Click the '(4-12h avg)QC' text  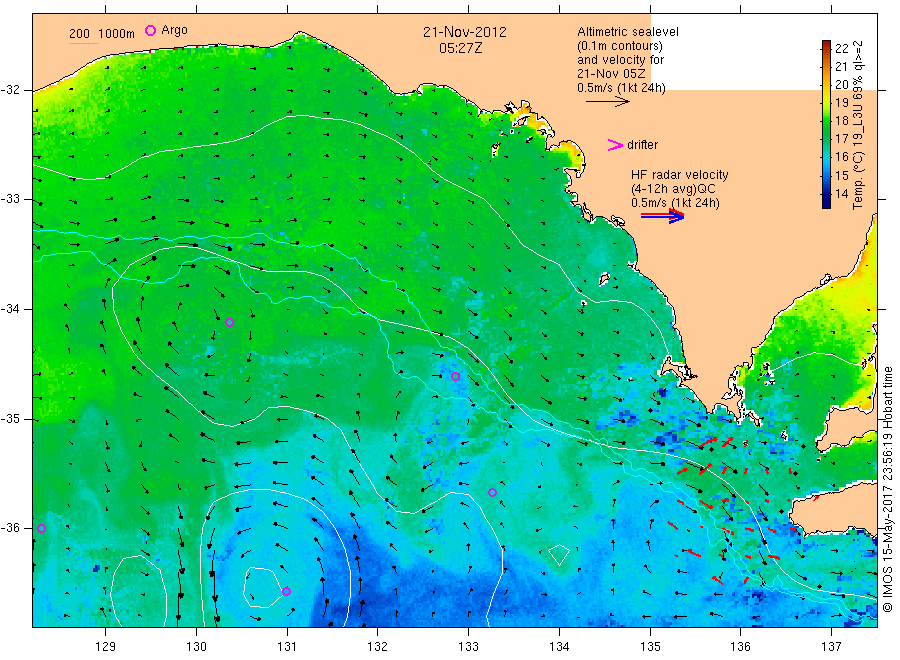click(673, 189)
